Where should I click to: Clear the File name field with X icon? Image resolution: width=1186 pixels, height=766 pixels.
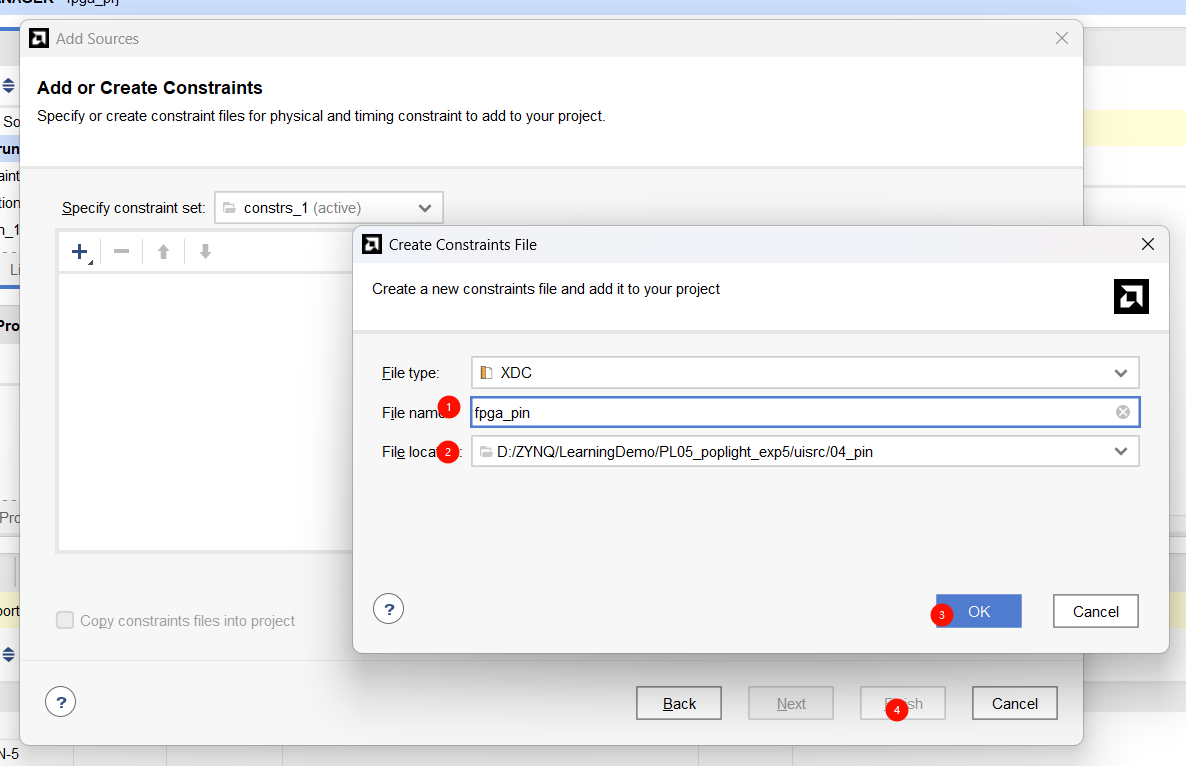coord(1123,412)
